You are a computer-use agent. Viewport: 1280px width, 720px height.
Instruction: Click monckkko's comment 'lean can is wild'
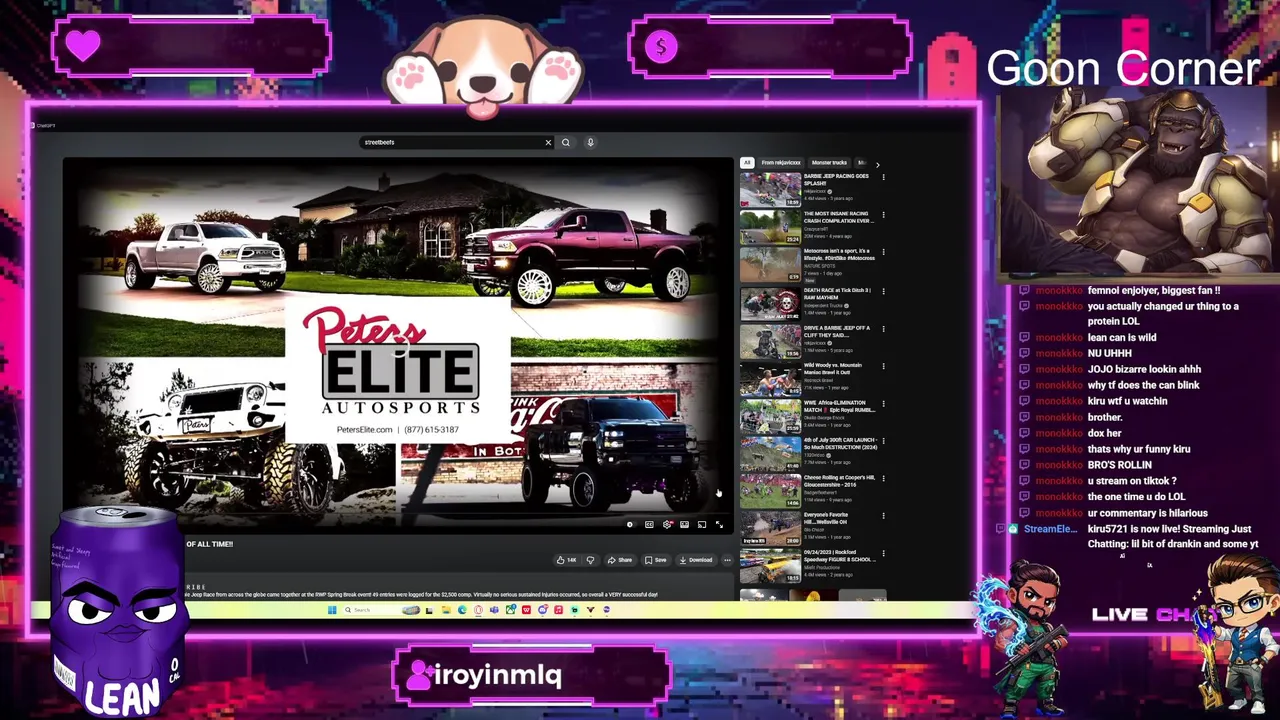coord(1122,338)
